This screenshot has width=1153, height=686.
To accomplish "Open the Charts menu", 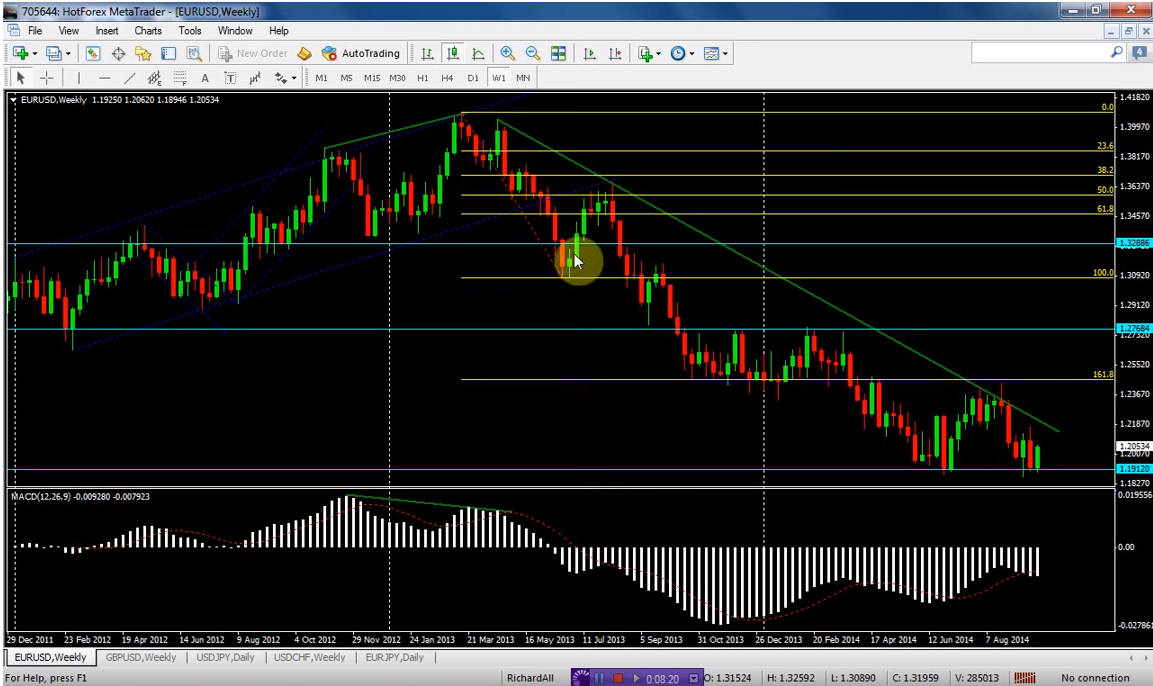I will point(148,31).
